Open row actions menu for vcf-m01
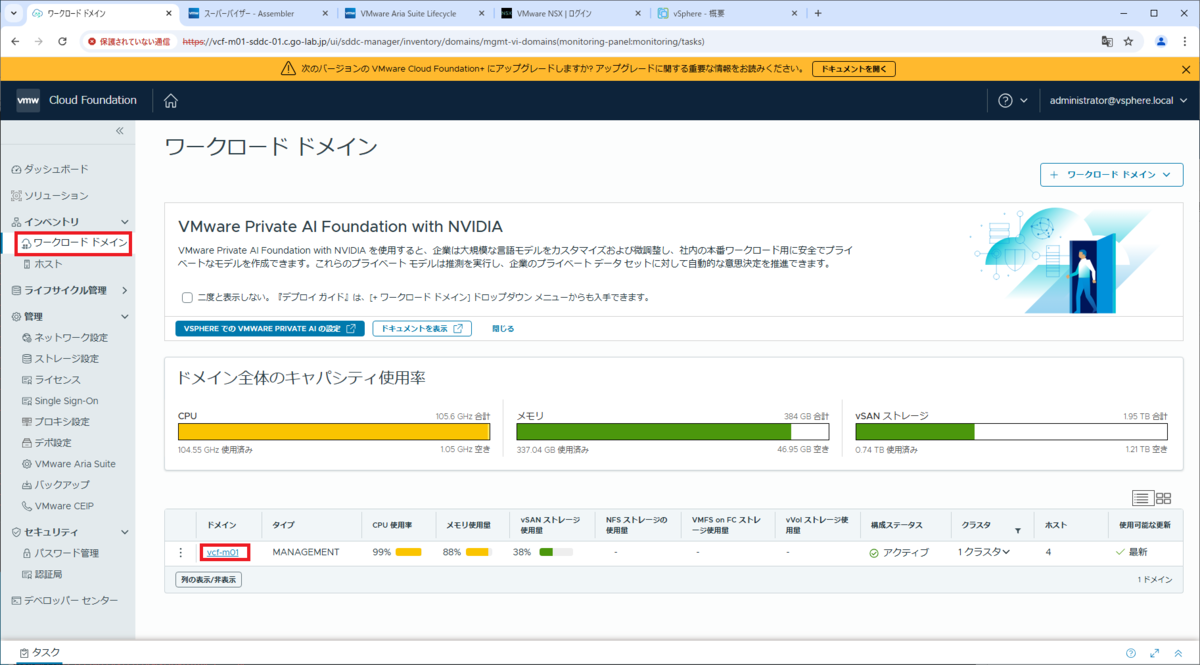Viewport: 1200px width, 665px height. coord(180,552)
